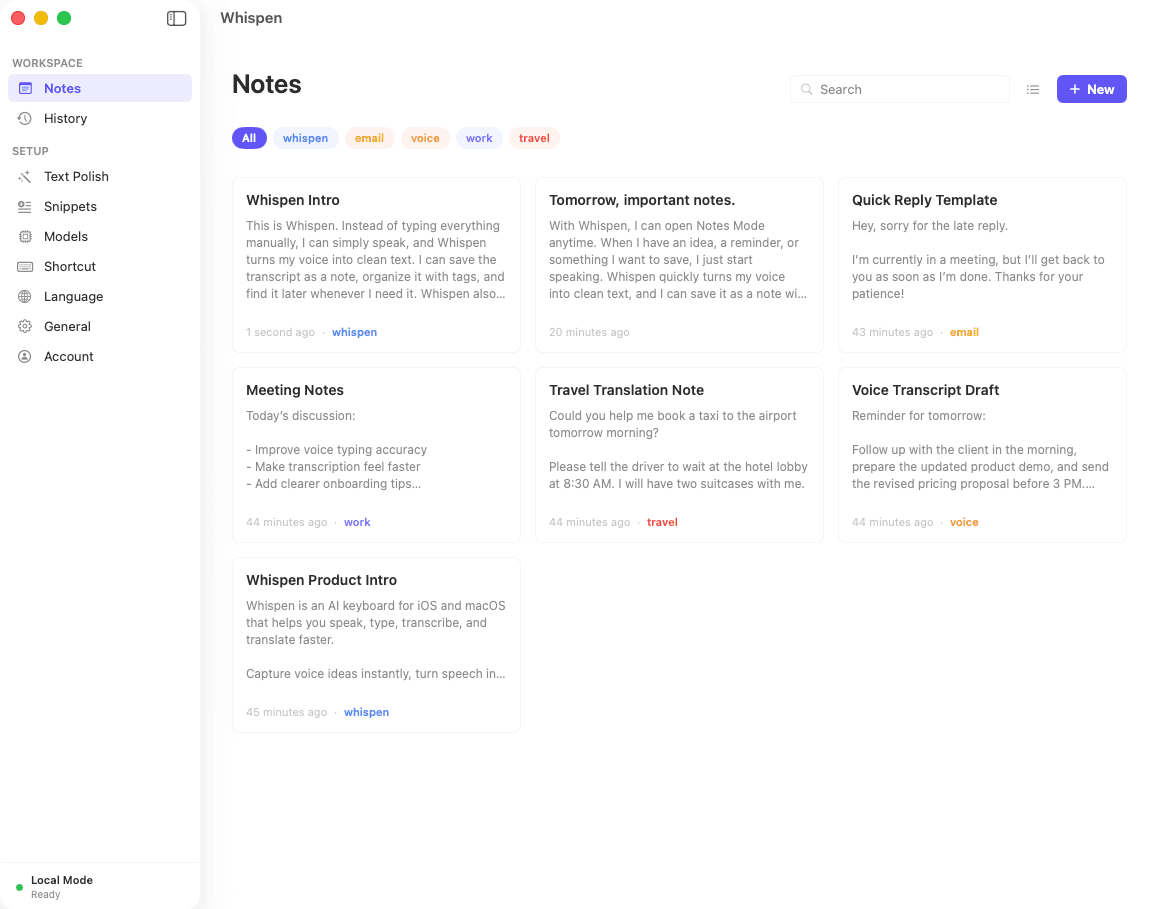Click the Models chip icon
The image size is (1151, 909).
click(x=25, y=236)
